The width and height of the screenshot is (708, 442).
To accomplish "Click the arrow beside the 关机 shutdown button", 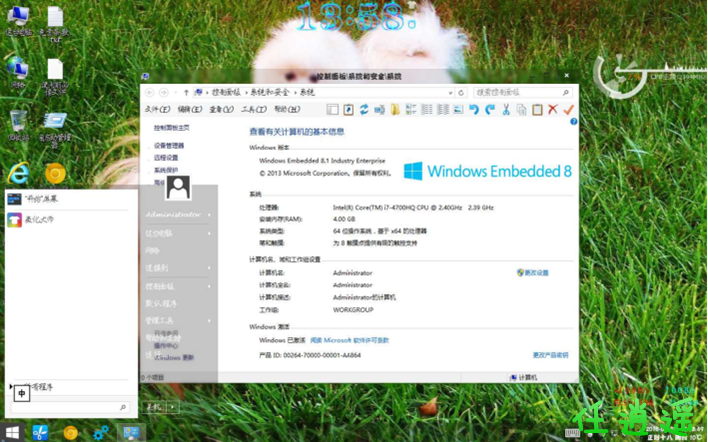I will 173,407.
